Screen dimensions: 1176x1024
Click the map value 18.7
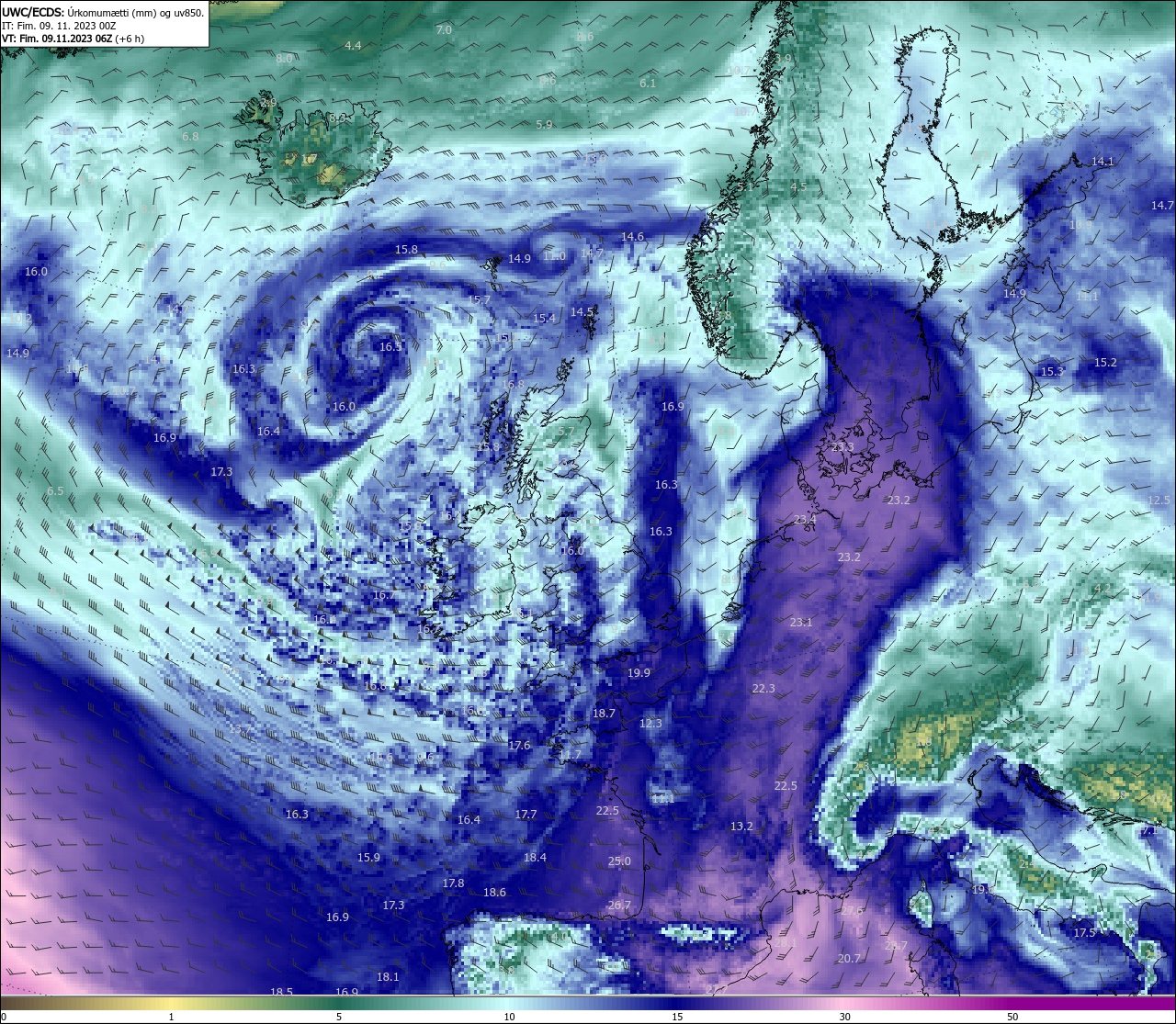click(604, 713)
